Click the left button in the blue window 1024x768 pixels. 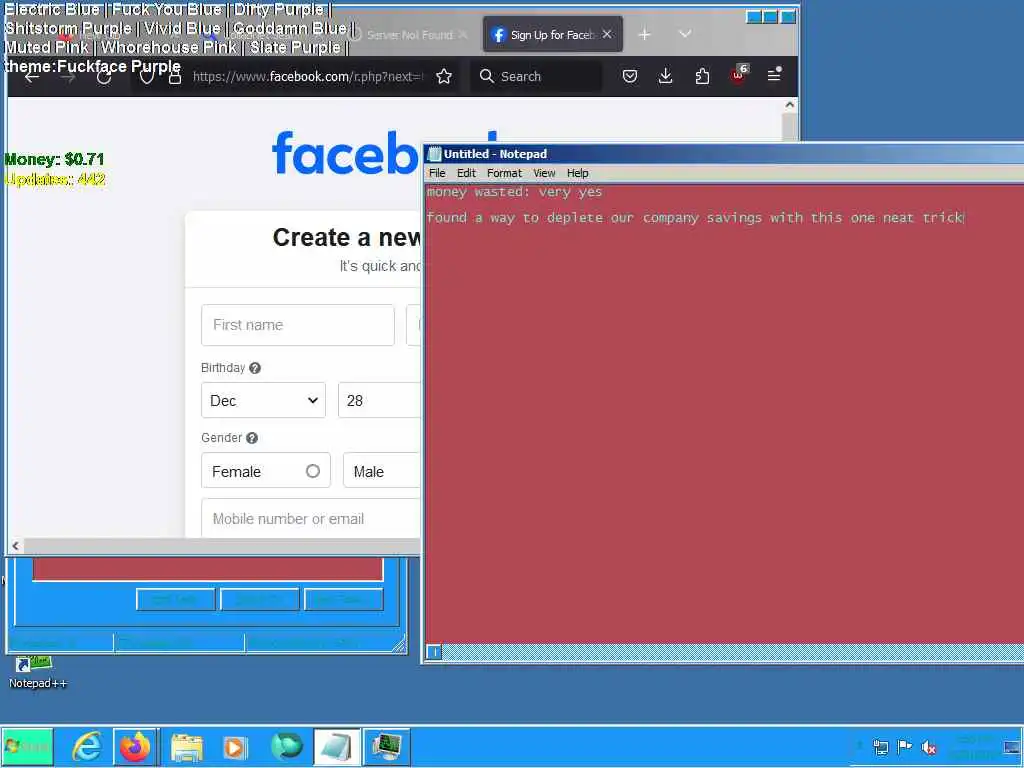tap(176, 600)
